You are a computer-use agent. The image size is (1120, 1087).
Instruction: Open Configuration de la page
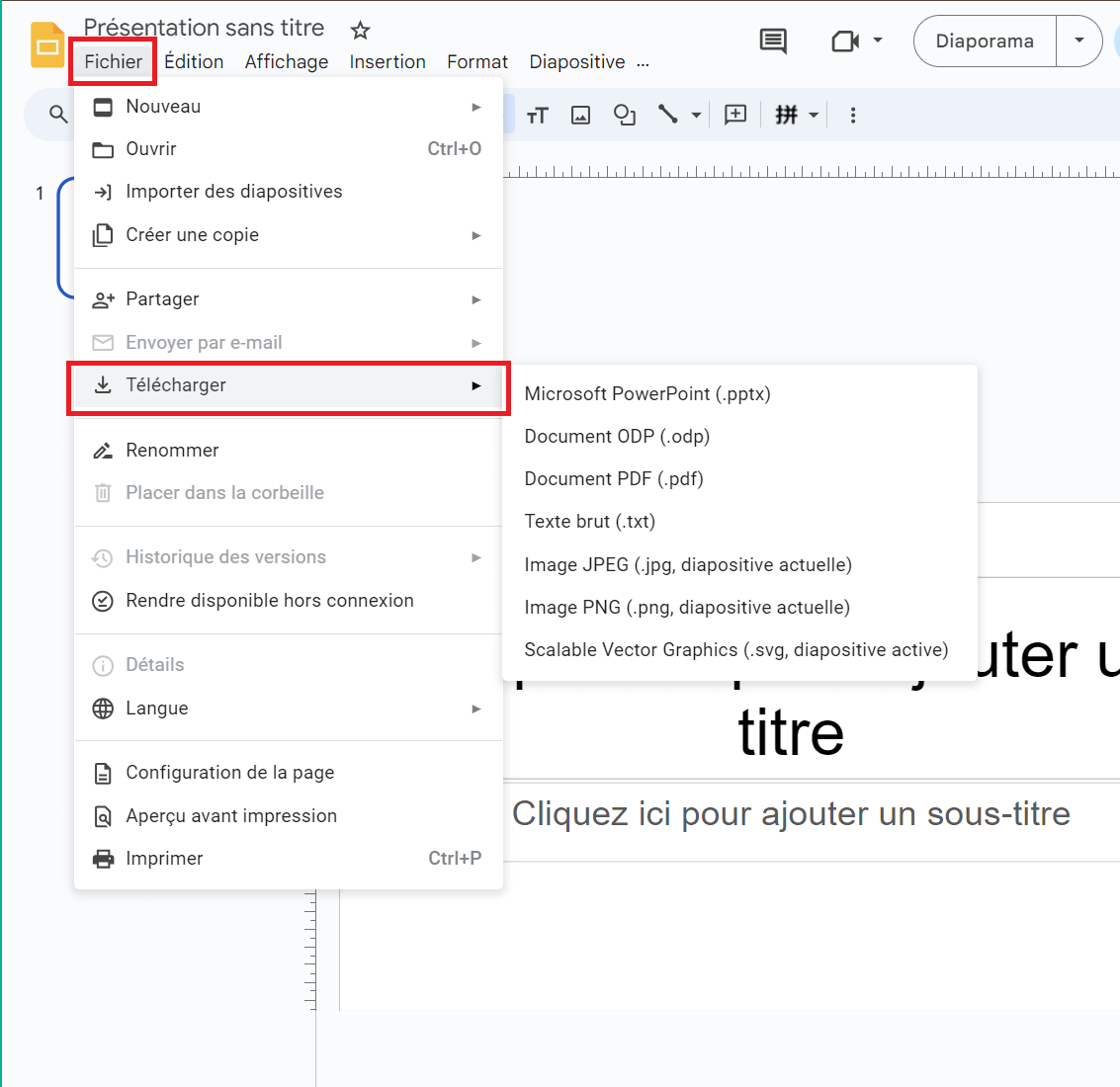click(289, 773)
